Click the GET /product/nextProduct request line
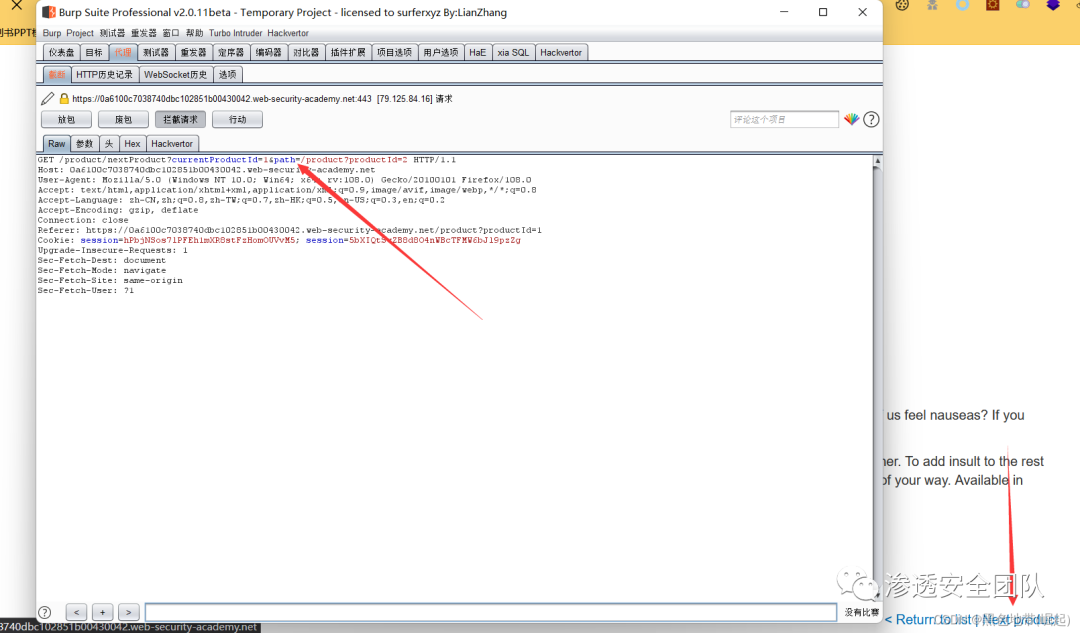The height and width of the screenshot is (633, 1080). (247, 160)
